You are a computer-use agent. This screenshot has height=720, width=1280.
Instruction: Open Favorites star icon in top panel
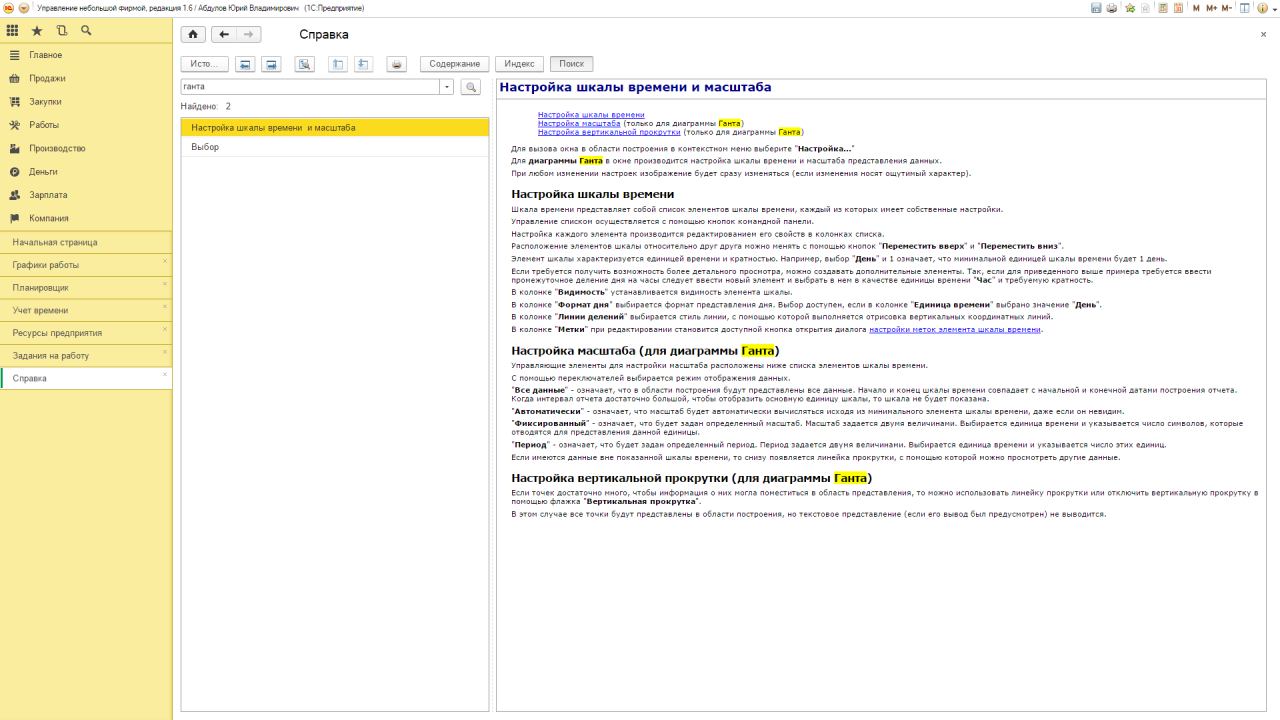pos(37,31)
